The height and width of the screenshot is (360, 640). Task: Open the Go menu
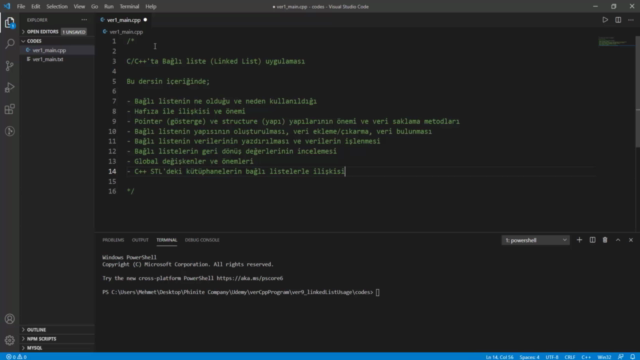pos(94,7)
